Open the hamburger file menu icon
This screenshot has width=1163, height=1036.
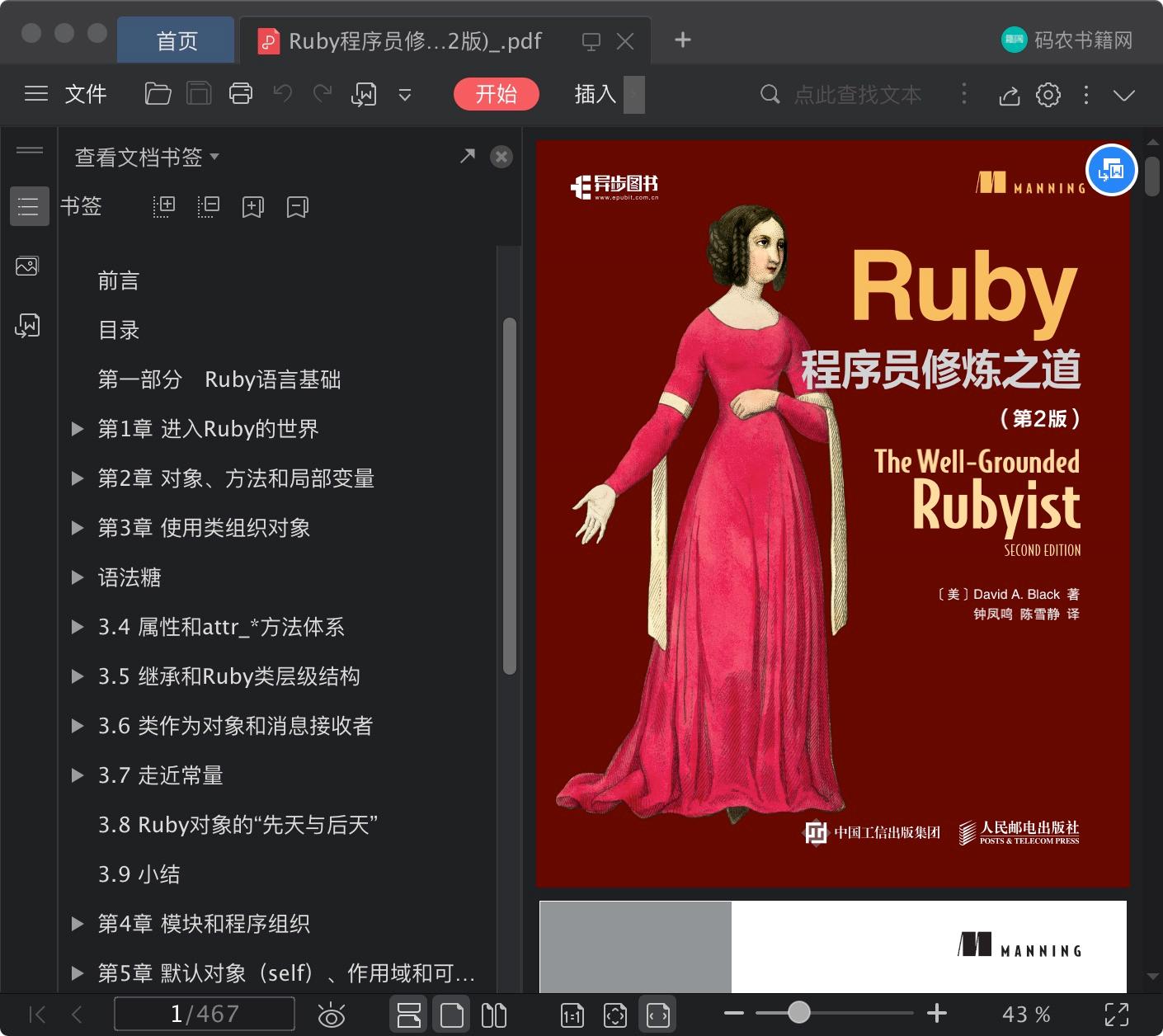click(36, 94)
